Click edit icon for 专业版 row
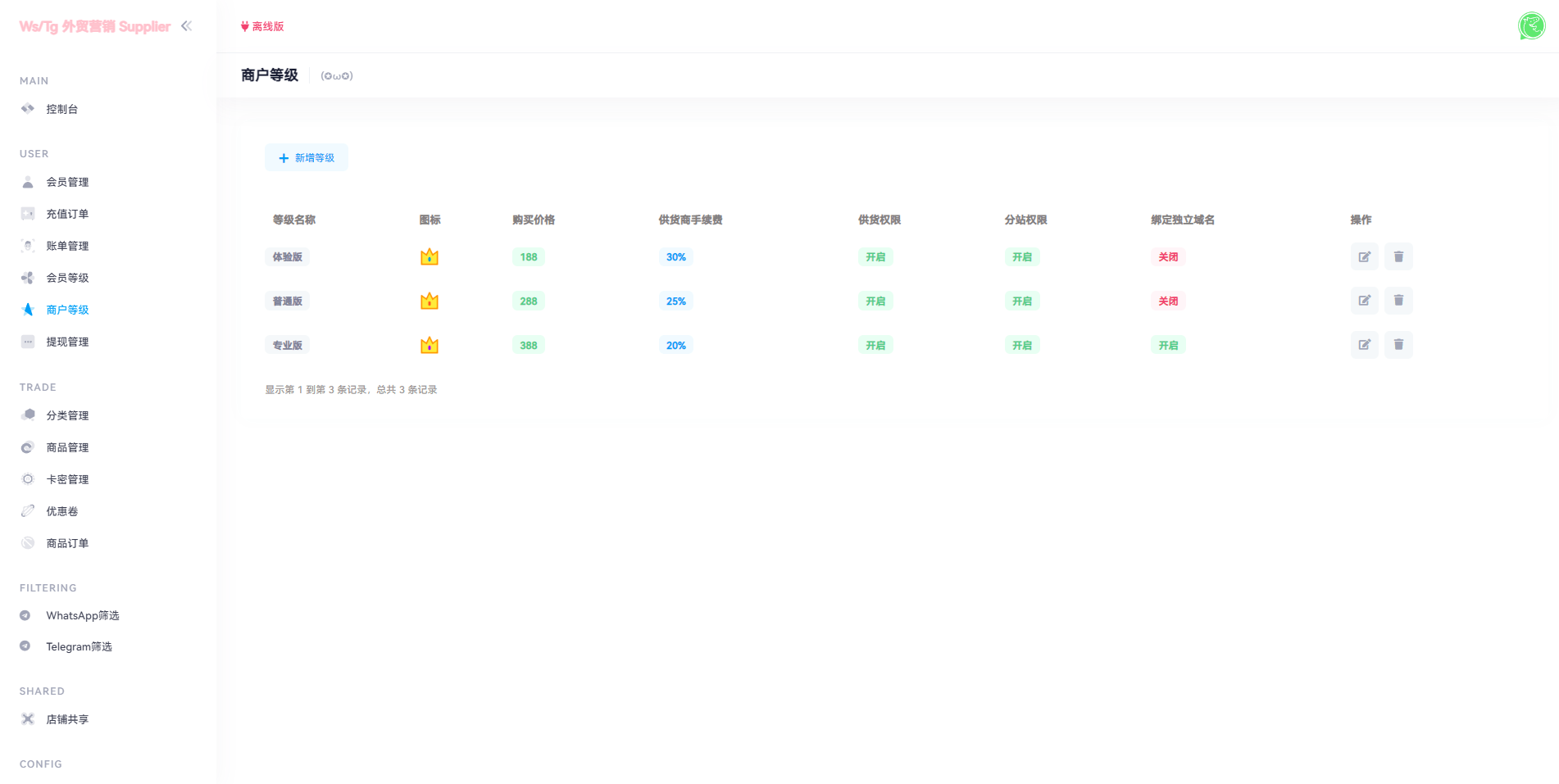Screen dimensions: 1559x784 [x=1364, y=345]
